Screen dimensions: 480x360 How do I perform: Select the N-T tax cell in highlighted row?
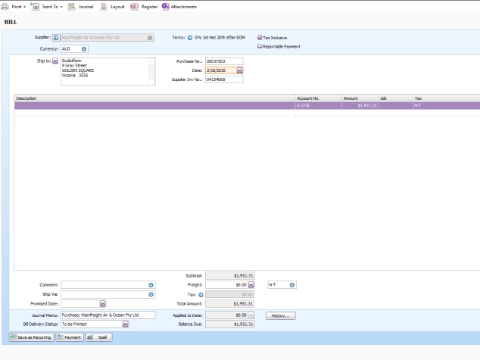(x=446, y=106)
